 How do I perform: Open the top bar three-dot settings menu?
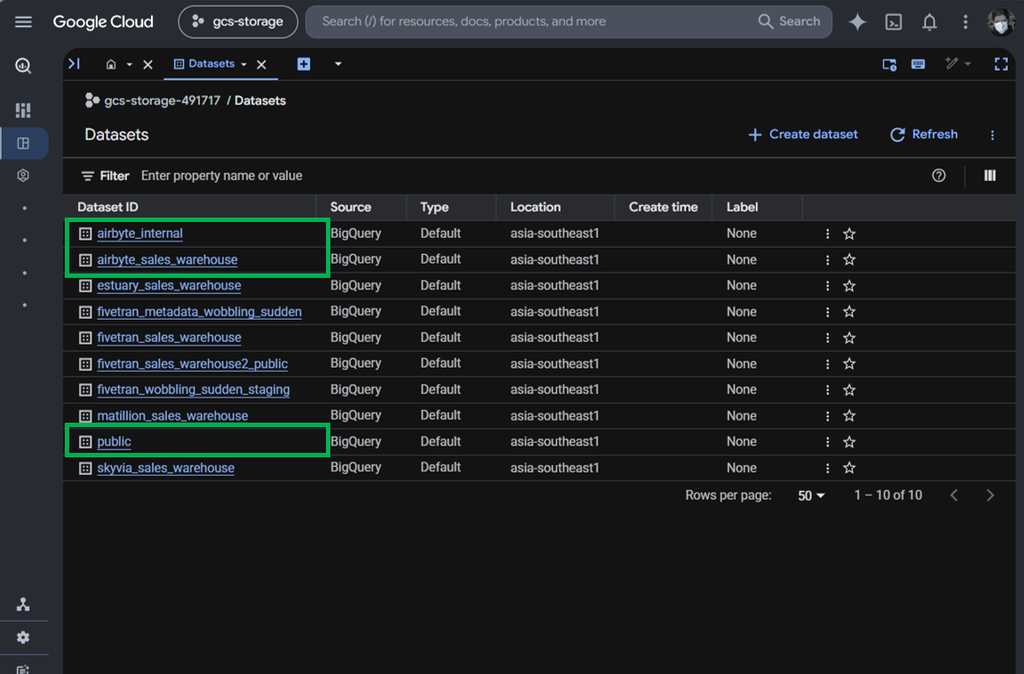pyautogui.click(x=965, y=22)
